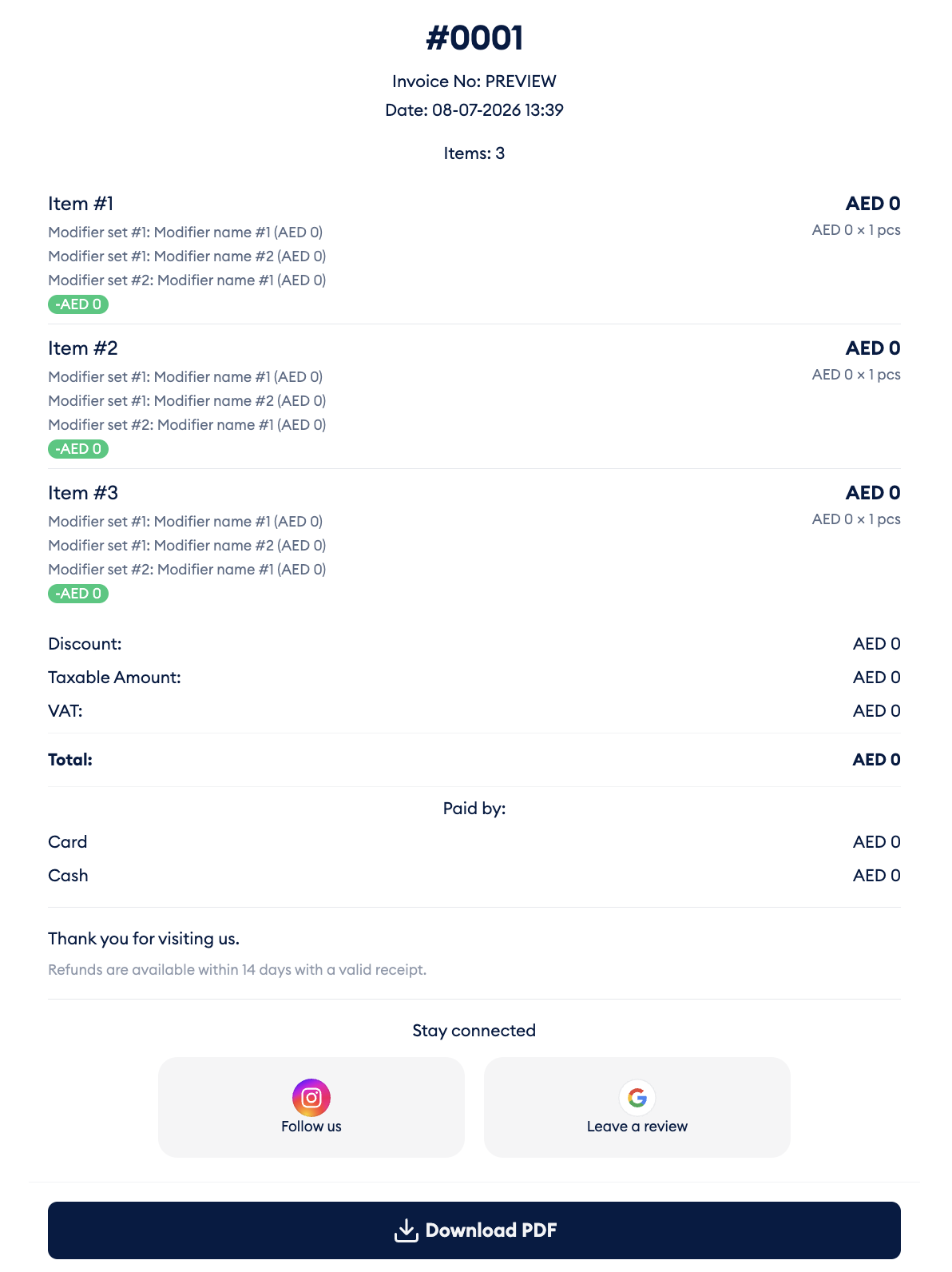This screenshot has width=952, height=1272.
Task: Click Item #2 green discount badge
Action: click(78, 449)
